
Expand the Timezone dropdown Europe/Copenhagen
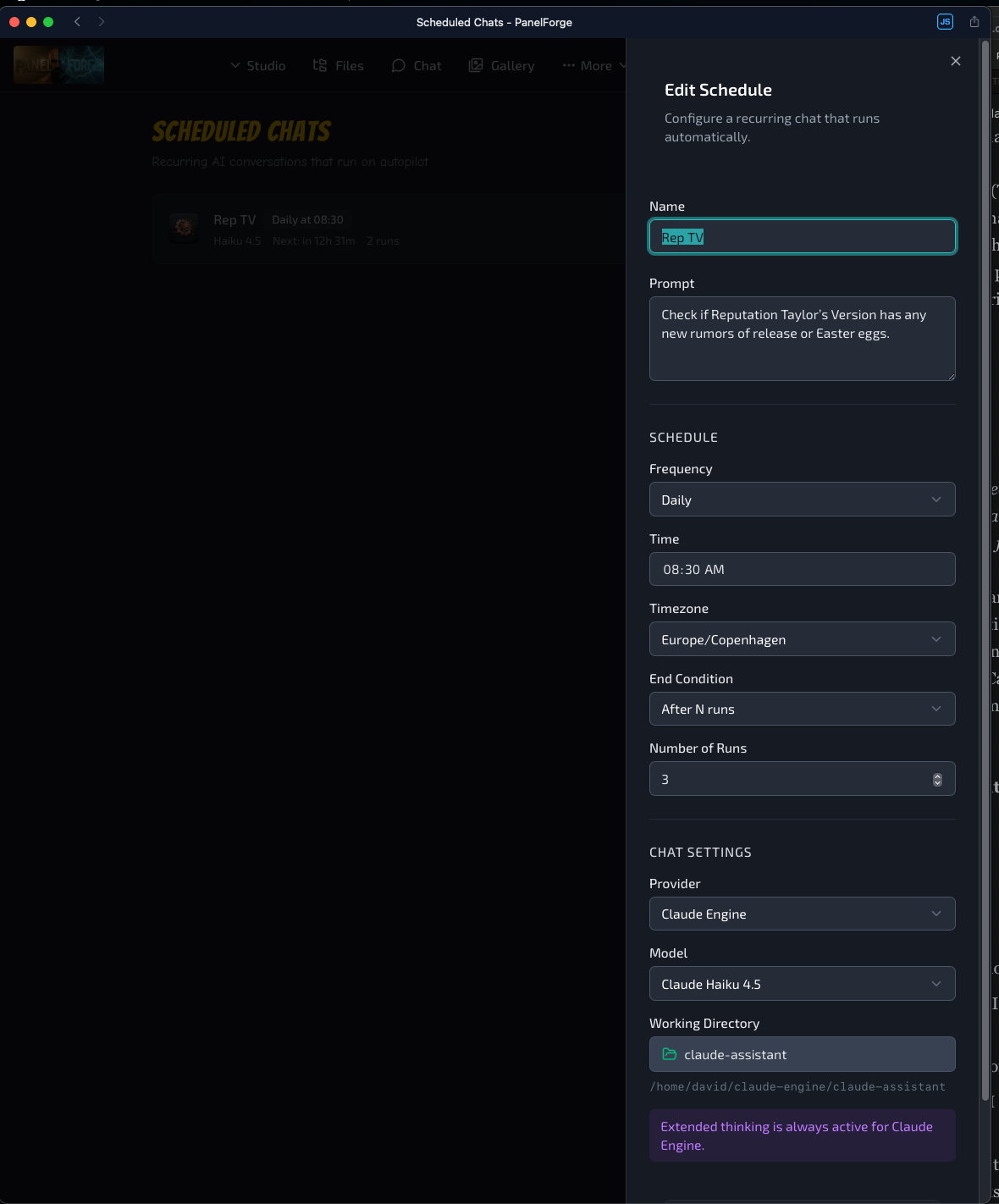802,639
